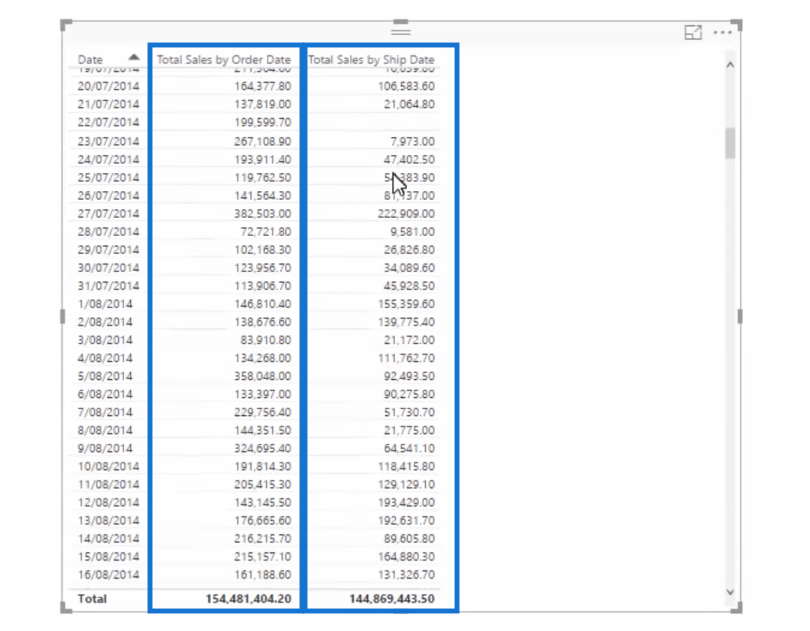Screen dimensions: 810x631
Task: Select the 22/07/2014 date row
Action: [108, 122]
